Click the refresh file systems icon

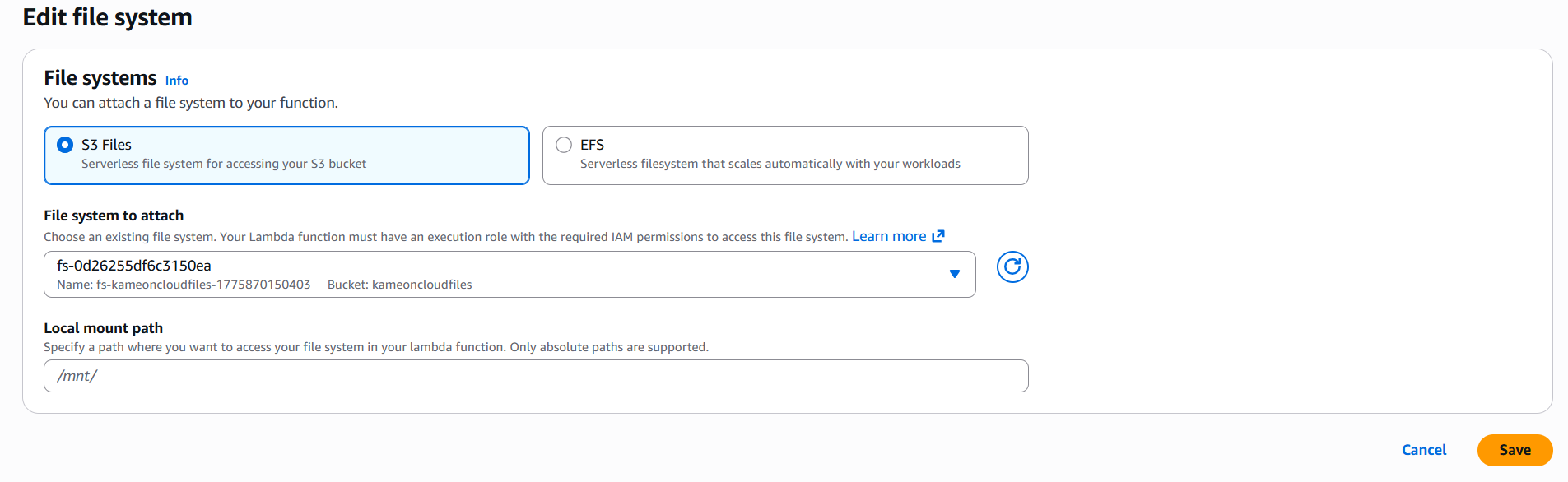(x=1012, y=267)
